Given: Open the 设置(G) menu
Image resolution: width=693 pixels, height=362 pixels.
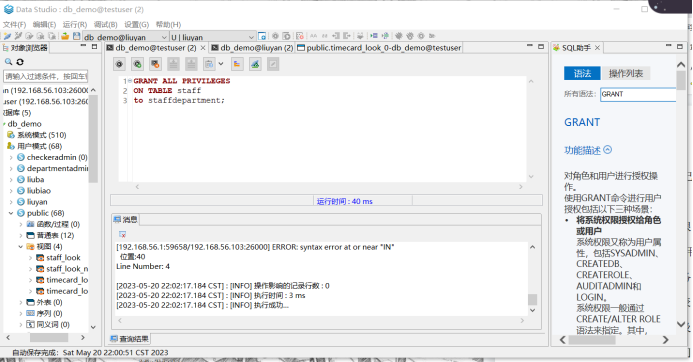Looking at the screenshot, I should 137,25.
